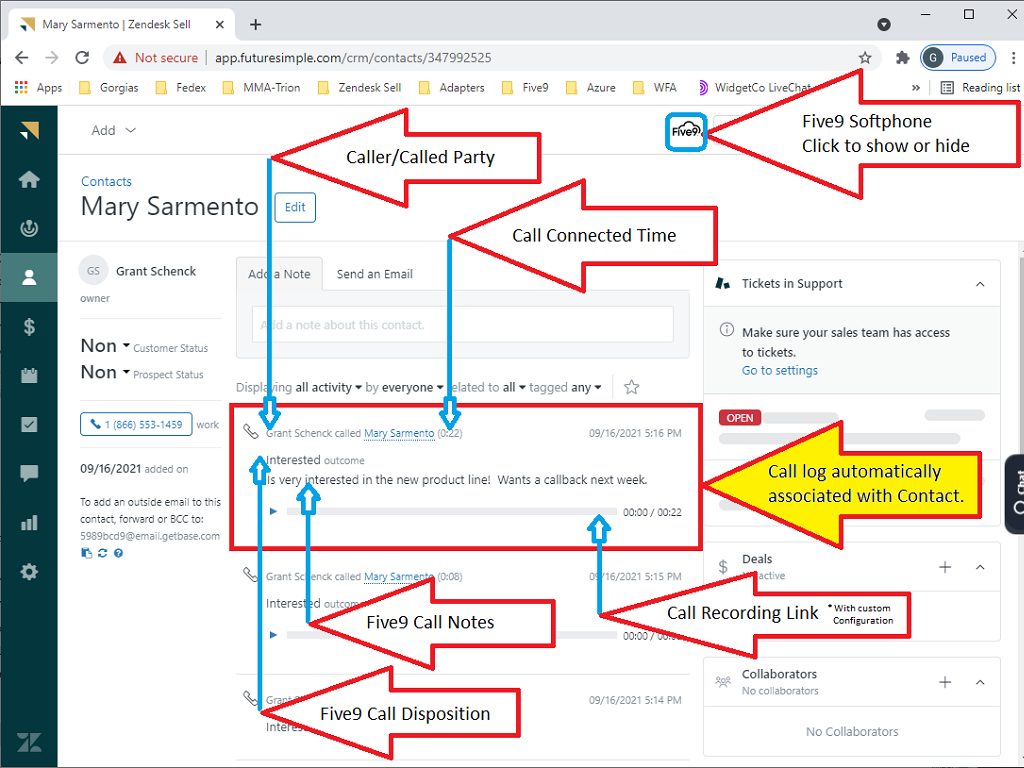Select the Add a Note tab
This screenshot has height=768, width=1024.
click(278, 273)
